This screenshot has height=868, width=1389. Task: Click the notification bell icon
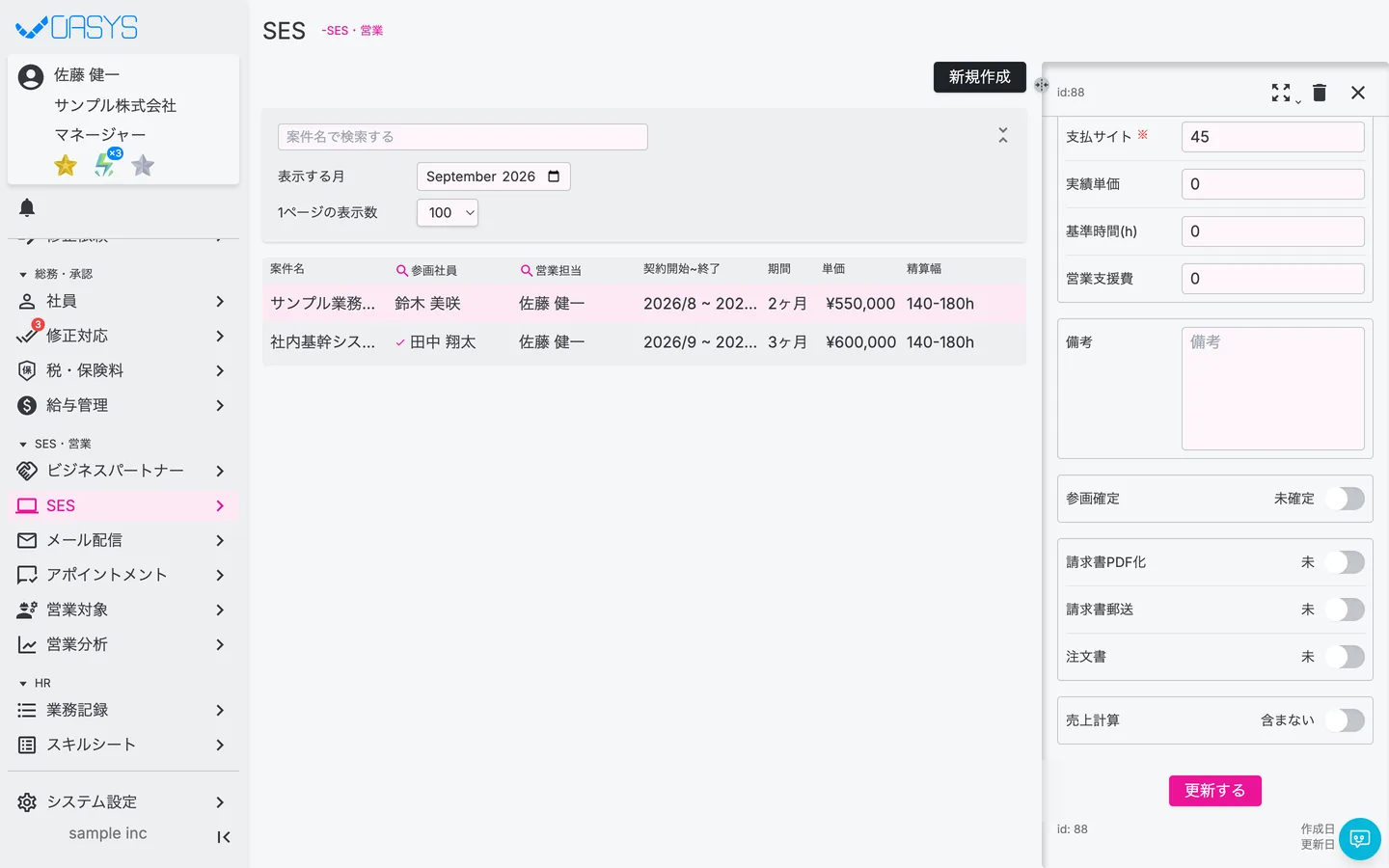[27, 207]
